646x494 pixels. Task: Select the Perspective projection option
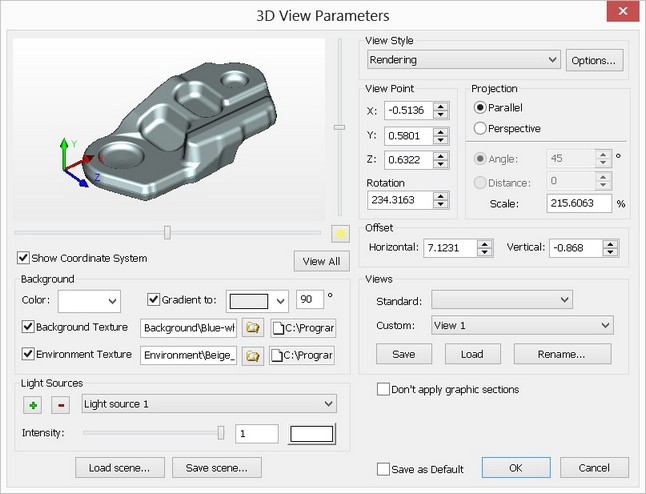(480, 128)
